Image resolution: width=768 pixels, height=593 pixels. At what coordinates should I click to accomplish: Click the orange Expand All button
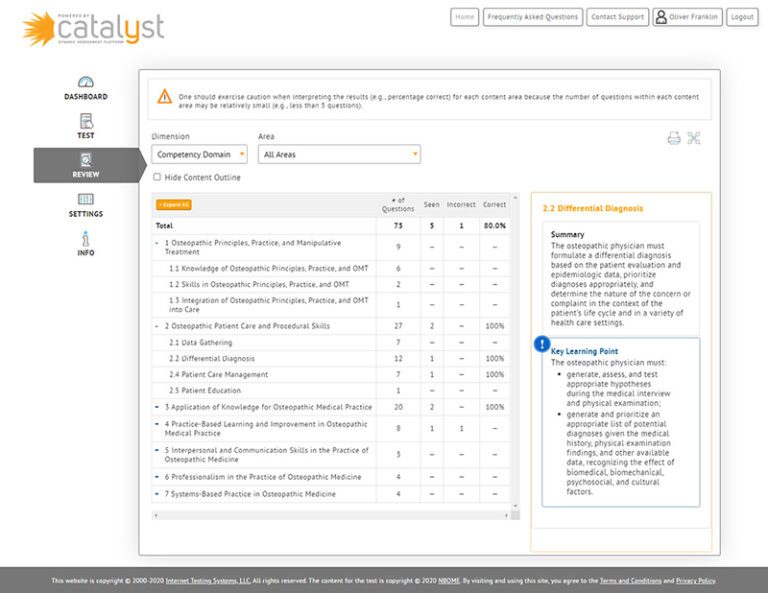click(x=174, y=204)
